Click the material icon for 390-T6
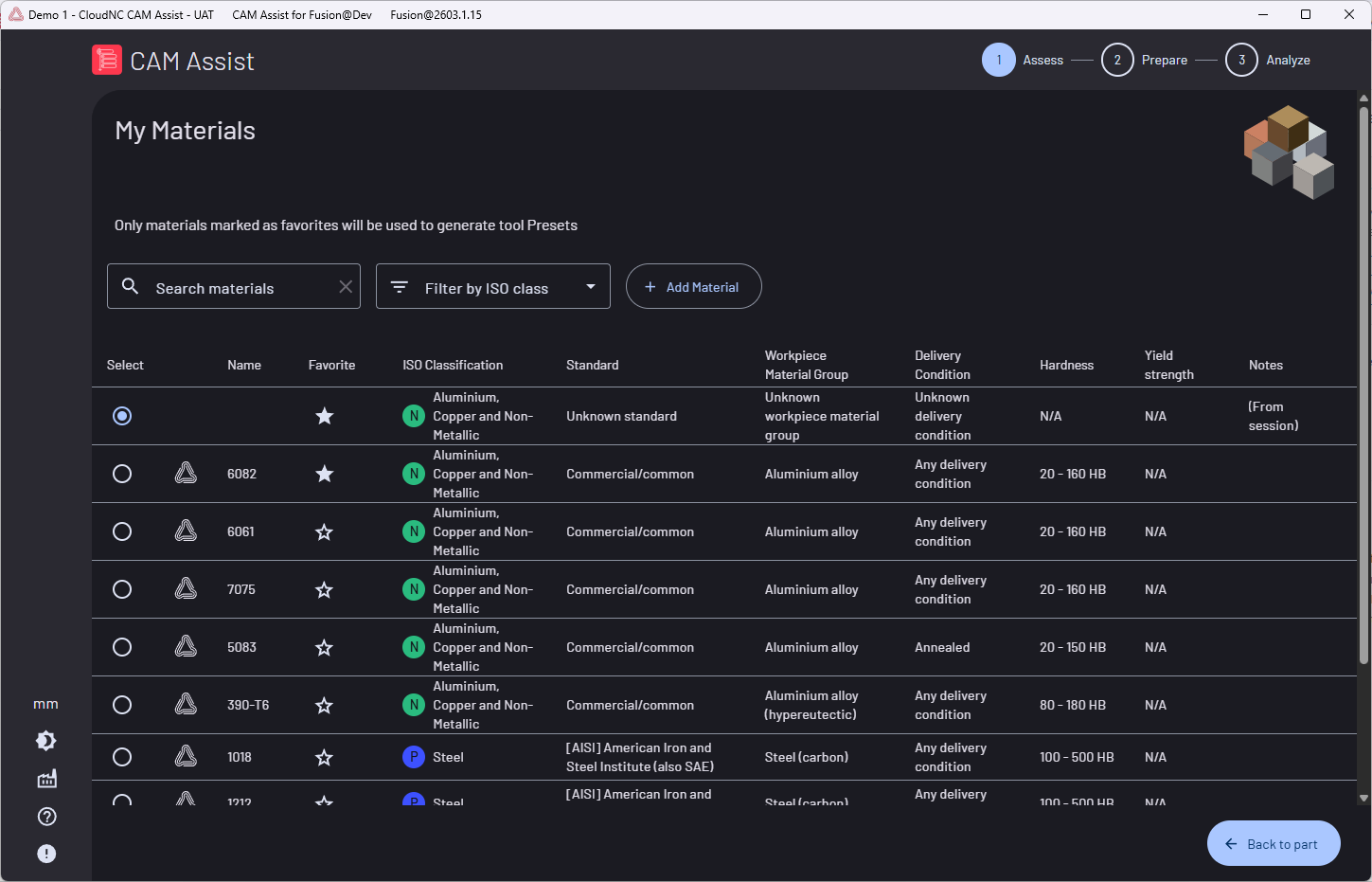Viewport: 1372px width, 882px height. (x=186, y=704)
